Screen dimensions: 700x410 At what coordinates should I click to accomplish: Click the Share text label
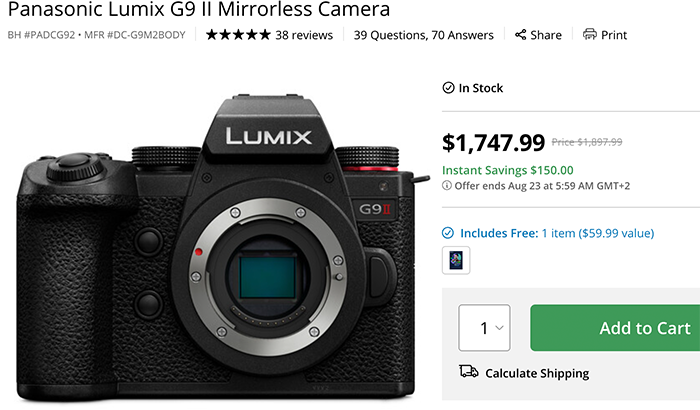(546, 35)
